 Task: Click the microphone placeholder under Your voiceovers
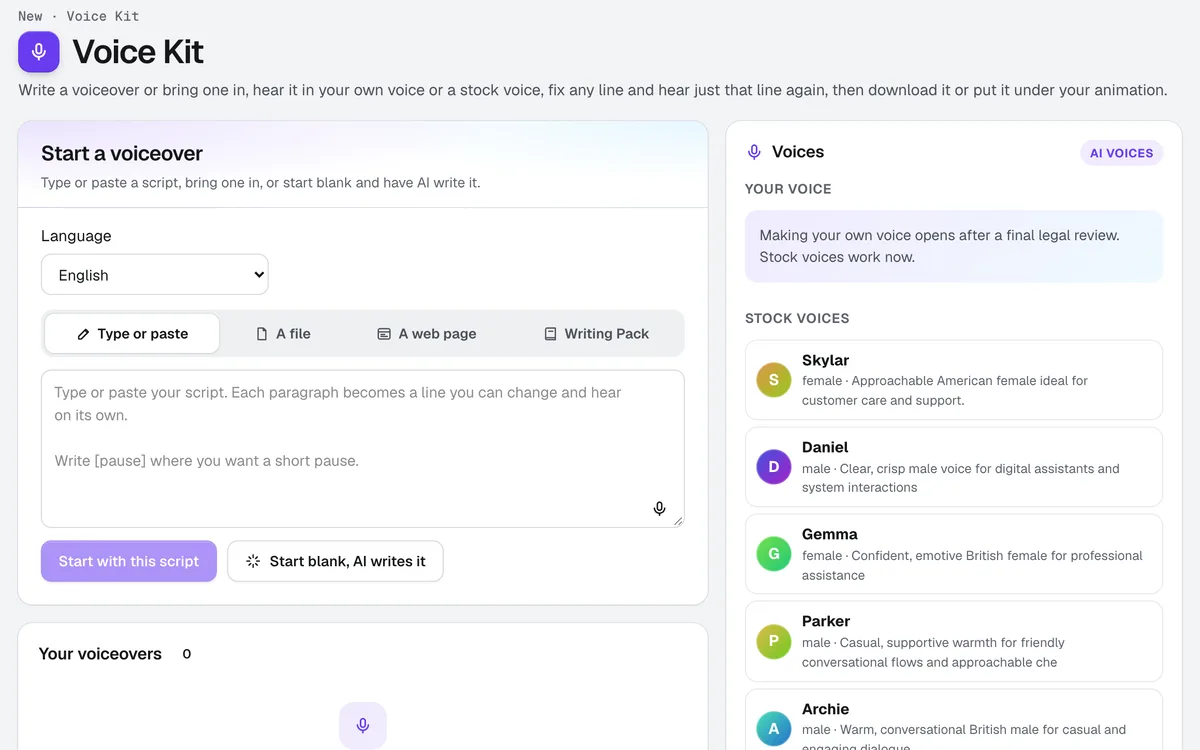coord(363,725)
